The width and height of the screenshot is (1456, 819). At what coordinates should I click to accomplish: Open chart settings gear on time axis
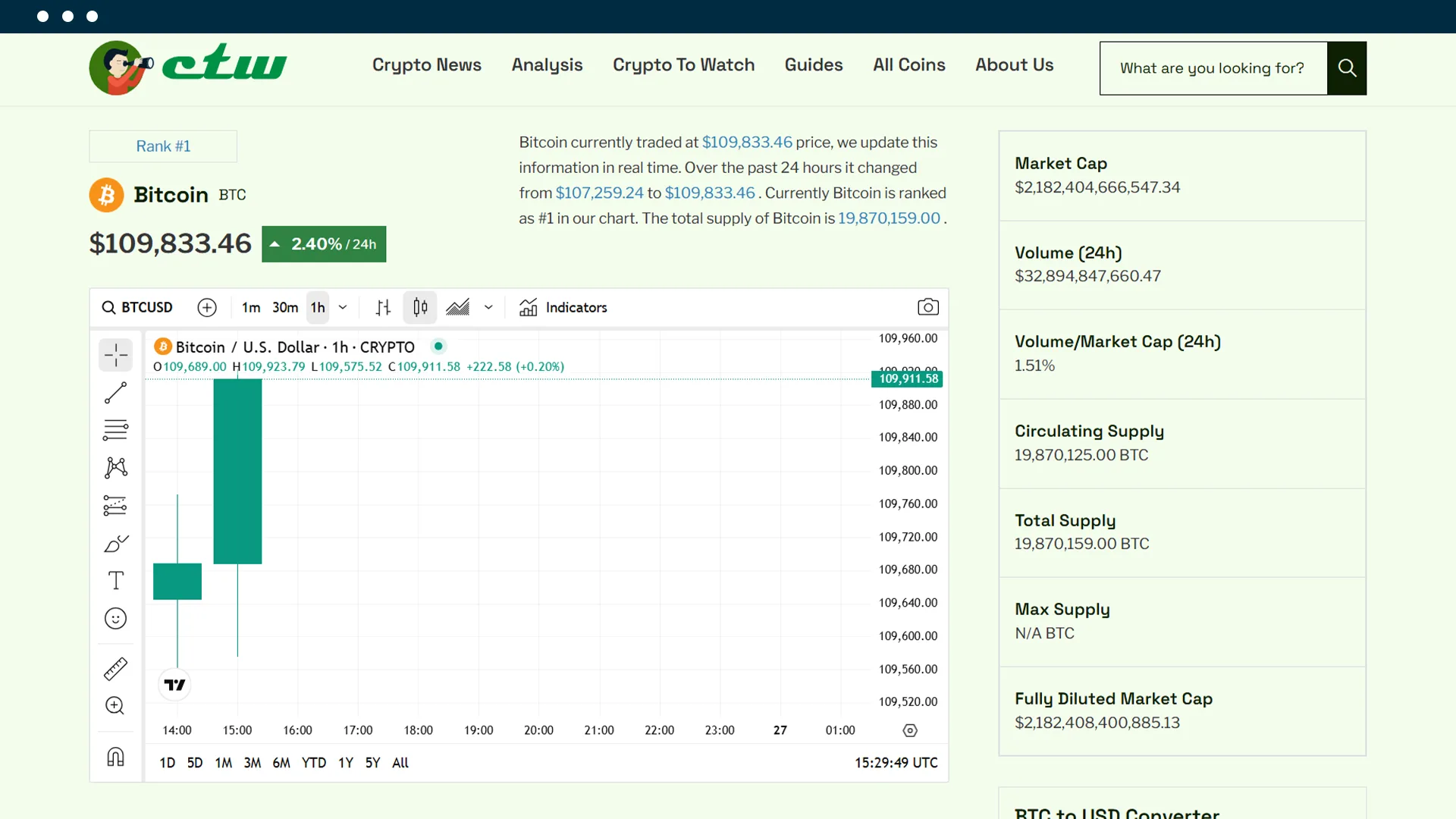point(910,730)
